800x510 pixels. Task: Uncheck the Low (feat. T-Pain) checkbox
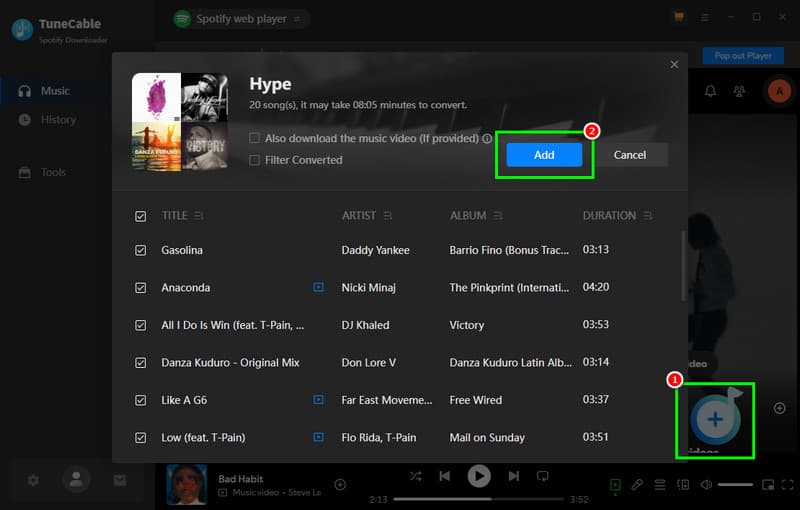[x=140, y=438]
